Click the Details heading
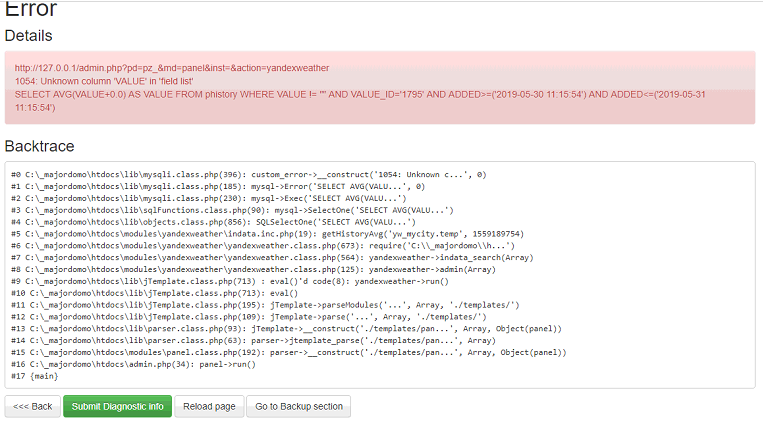 tap(28, 36)
